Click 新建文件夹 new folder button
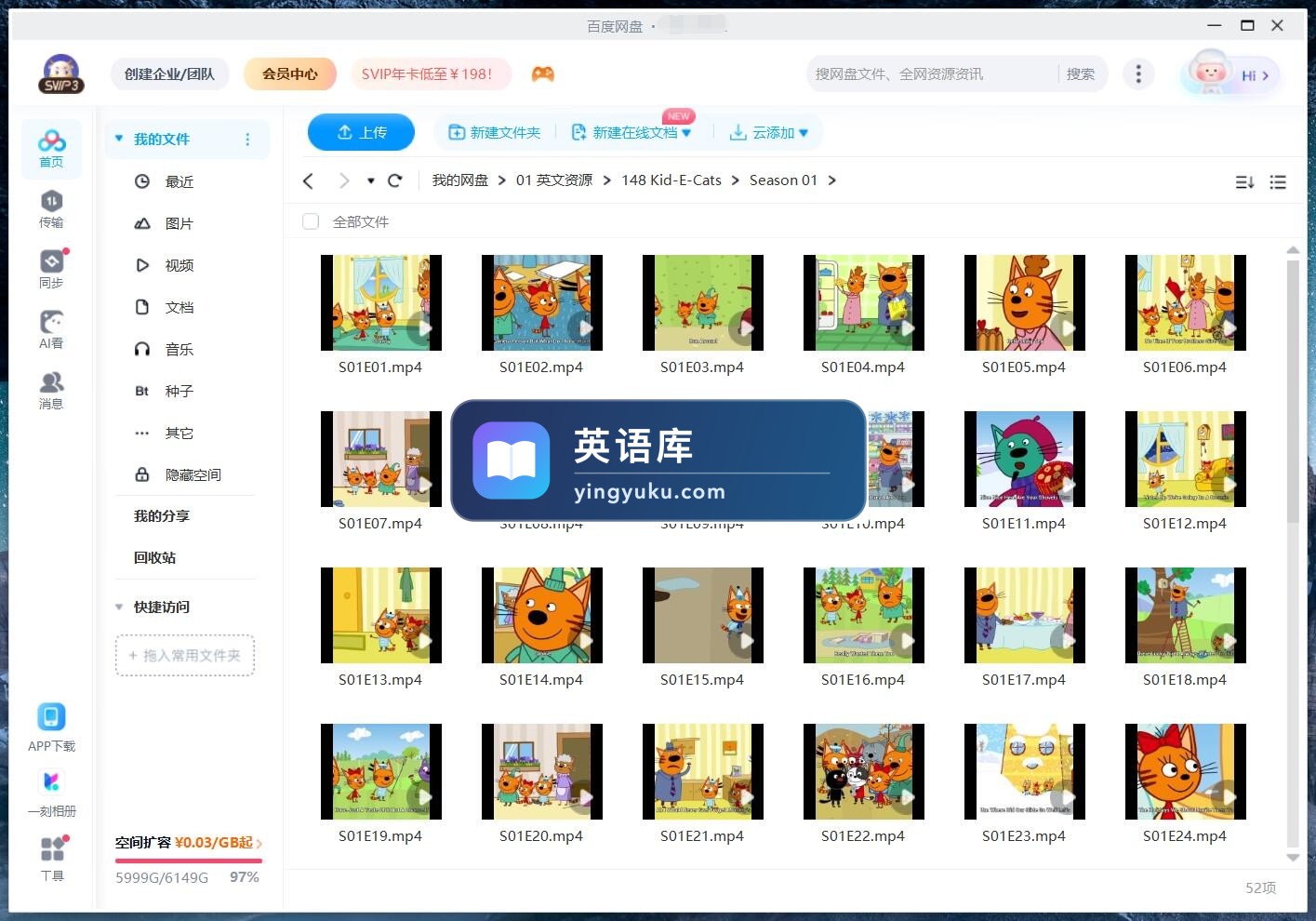 (495, 132)
